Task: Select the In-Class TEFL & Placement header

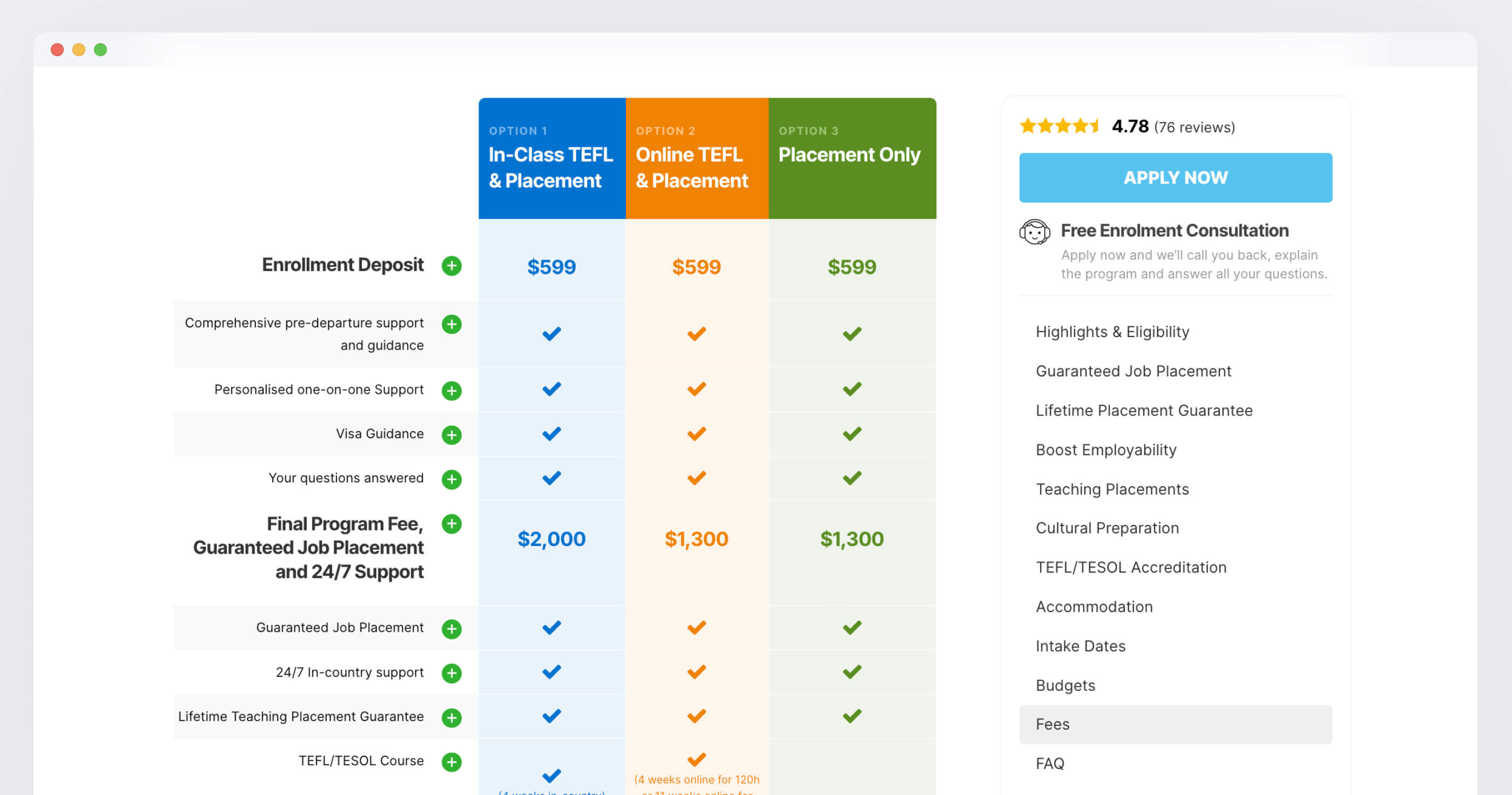Action: [x=552, y=159]
